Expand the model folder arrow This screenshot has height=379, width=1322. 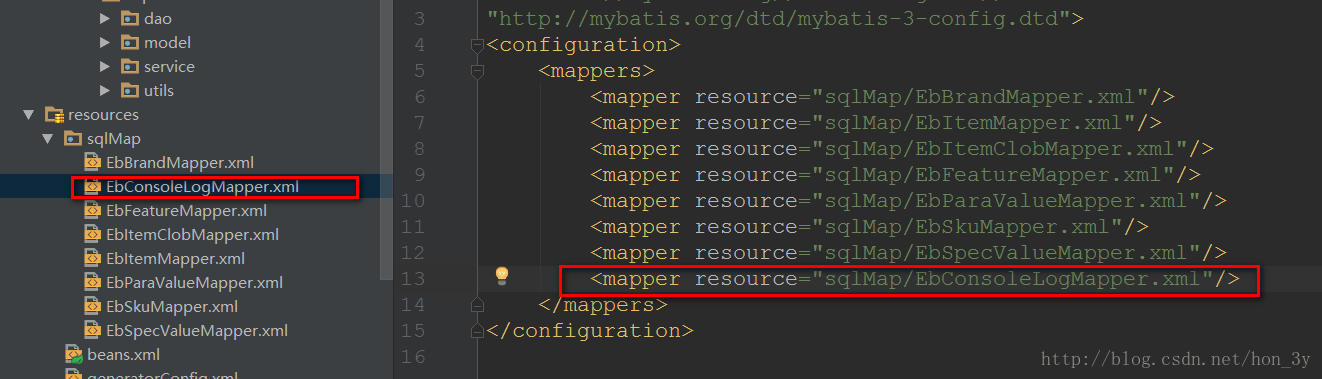pyautogui.click(x=105, y=42)
